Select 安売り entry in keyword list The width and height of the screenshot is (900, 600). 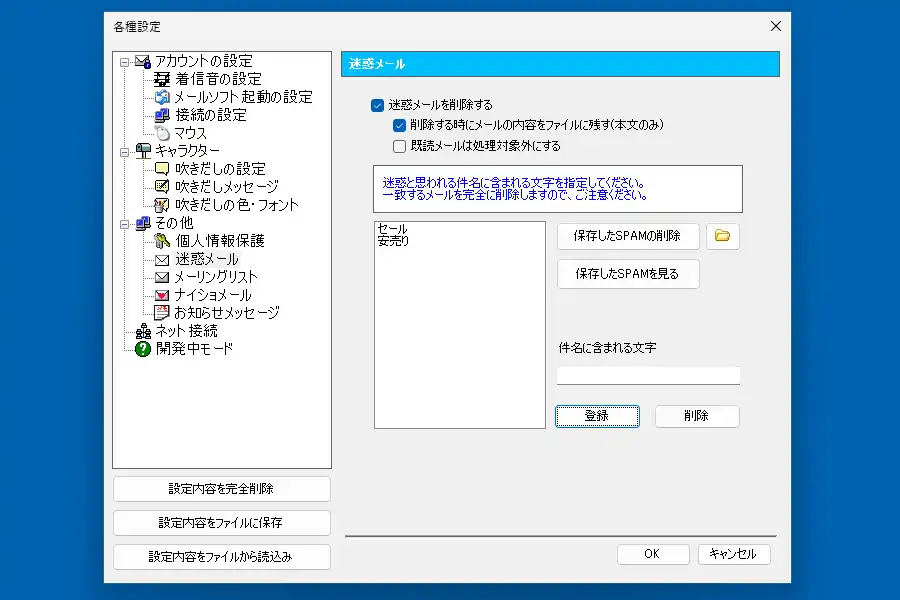coord(393,241)
